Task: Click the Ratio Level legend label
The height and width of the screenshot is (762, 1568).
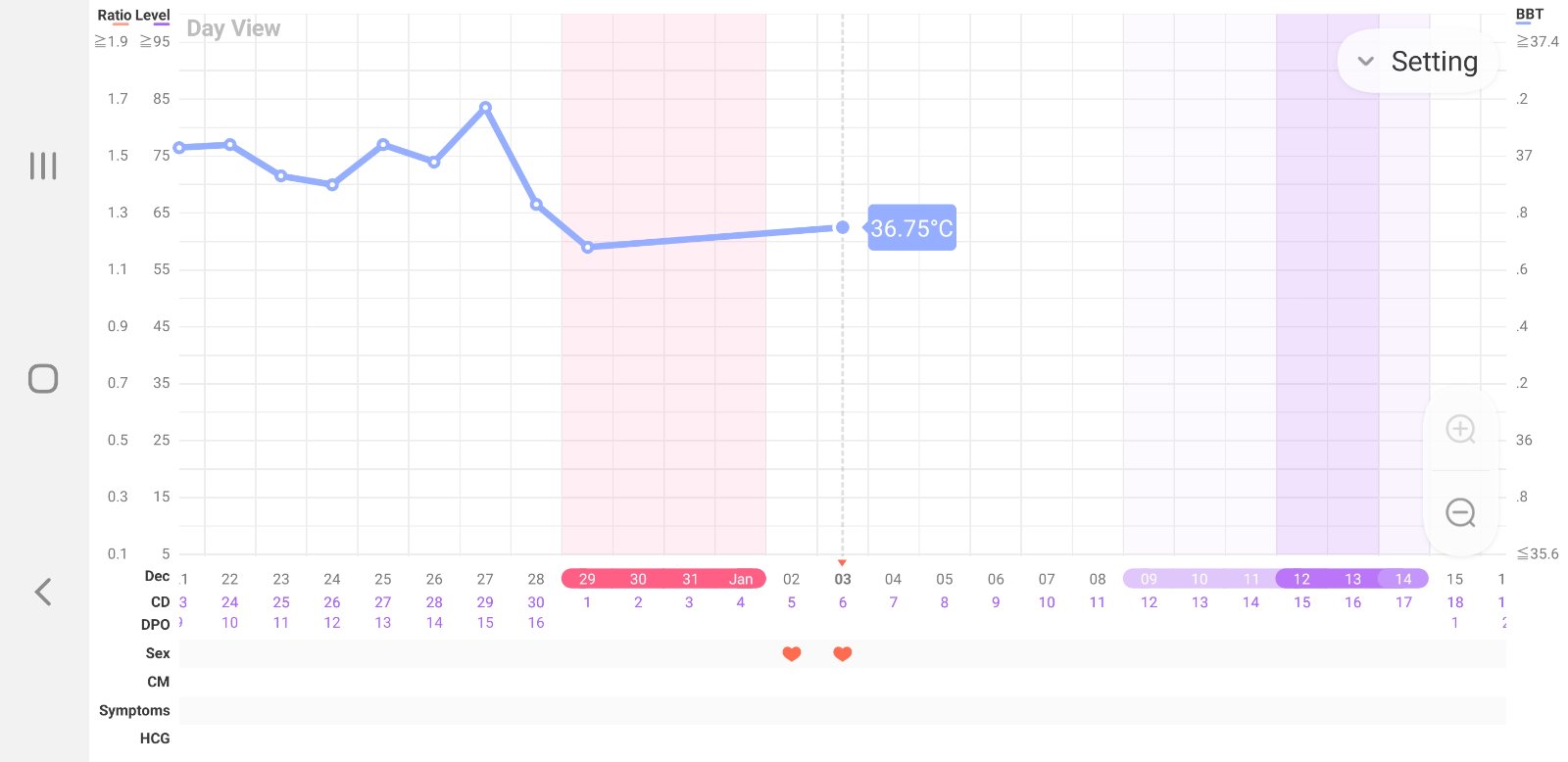Action: point(133,16)
